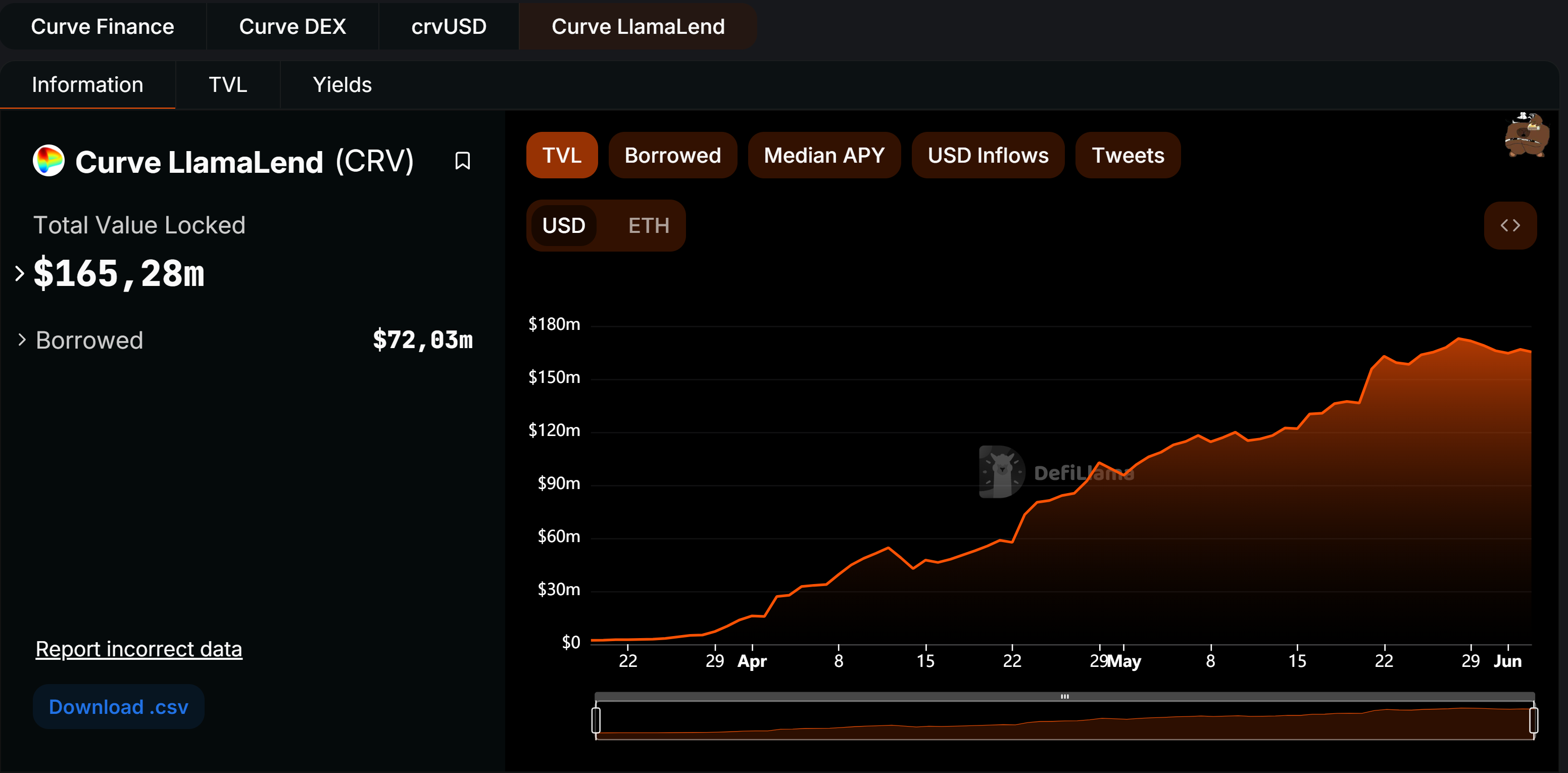Viewport: 1568px width, 773px height.
Task: Expand the Borrowed breakdown chevron
Action: 22,340
